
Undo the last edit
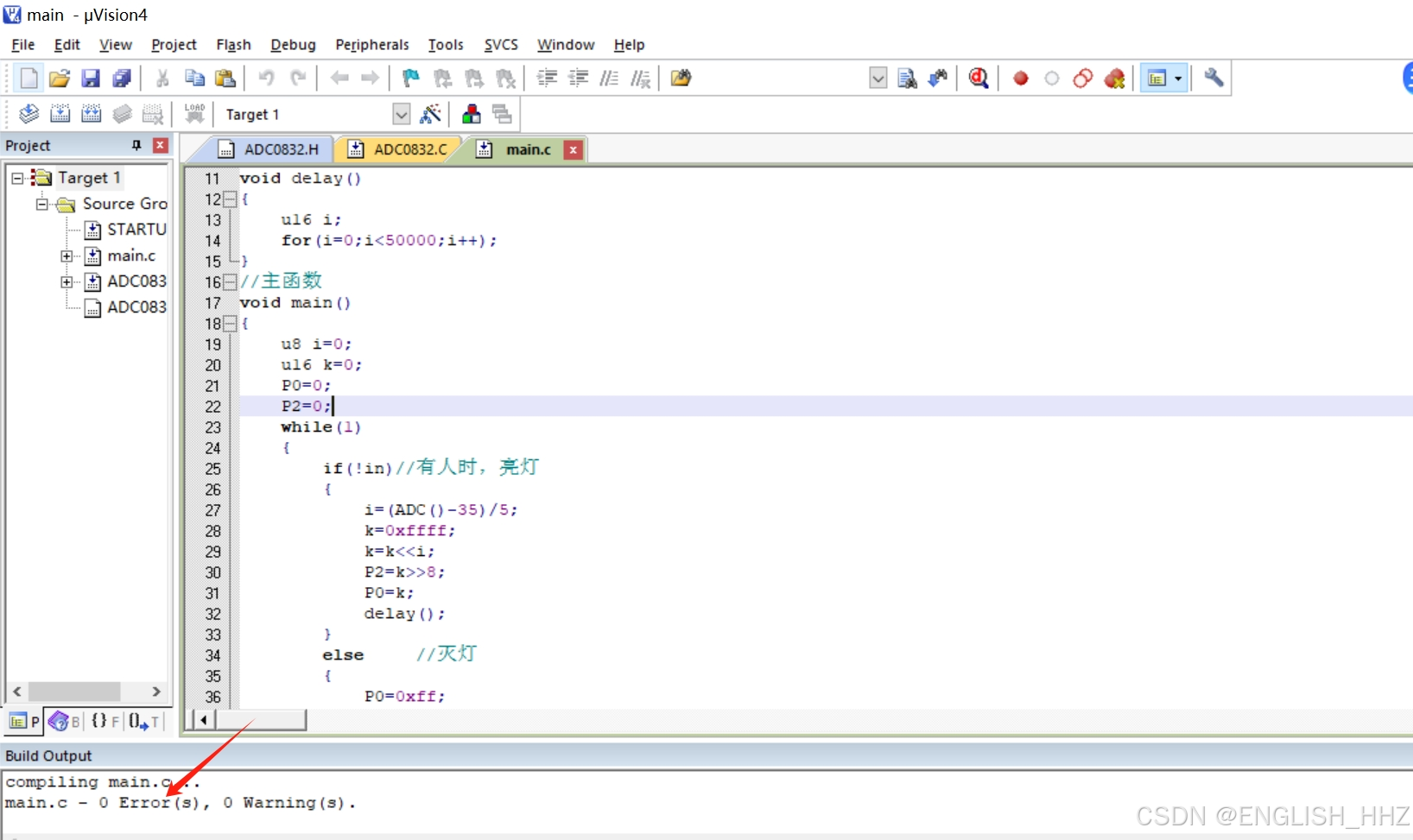tap(266, 79)
